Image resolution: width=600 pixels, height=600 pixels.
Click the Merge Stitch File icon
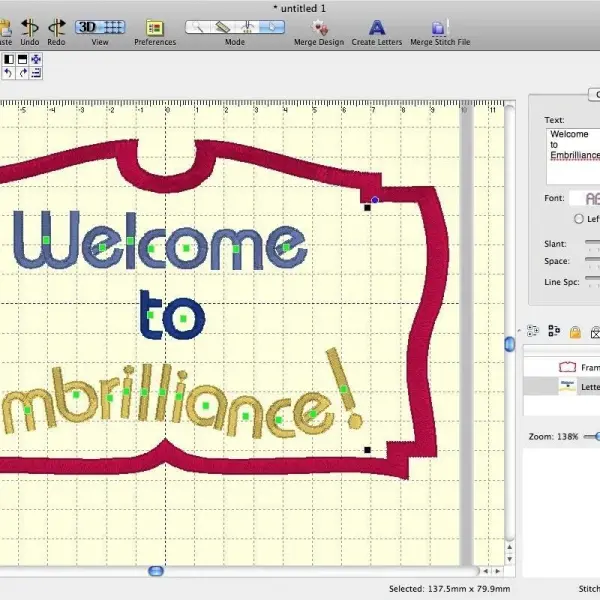439,28
